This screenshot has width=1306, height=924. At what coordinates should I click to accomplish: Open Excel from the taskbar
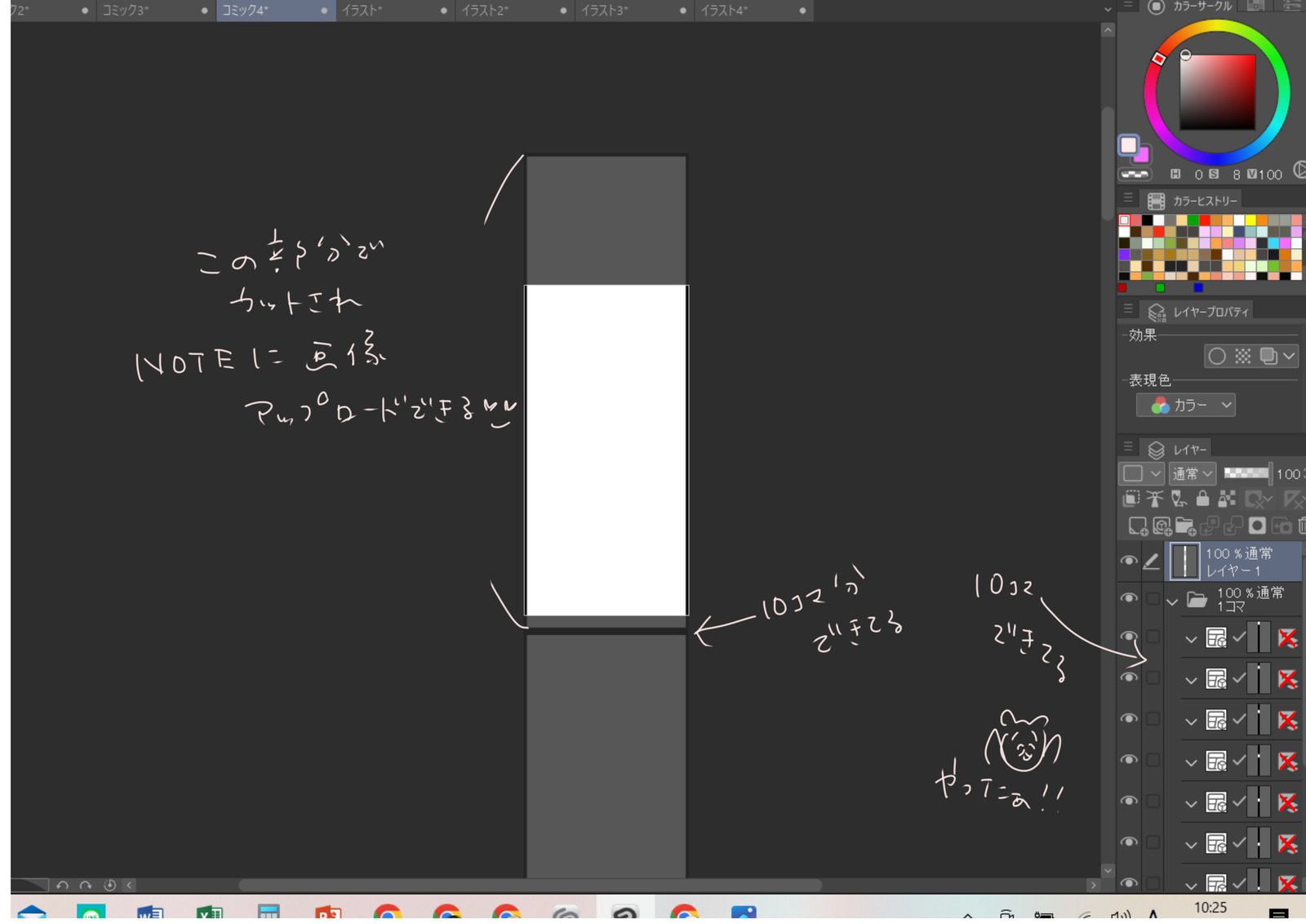[211, 913]
